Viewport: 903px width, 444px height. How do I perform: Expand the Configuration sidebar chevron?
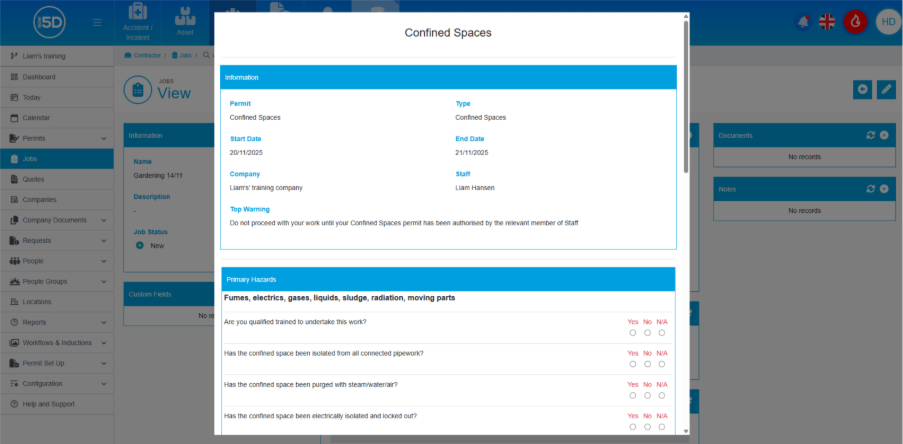coord(104,384)
